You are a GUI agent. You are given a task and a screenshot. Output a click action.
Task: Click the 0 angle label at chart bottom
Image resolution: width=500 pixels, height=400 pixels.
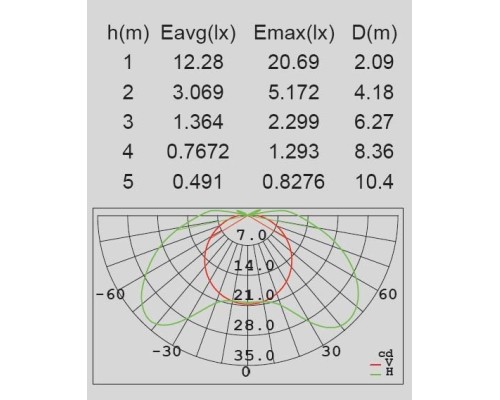(246, 372)
